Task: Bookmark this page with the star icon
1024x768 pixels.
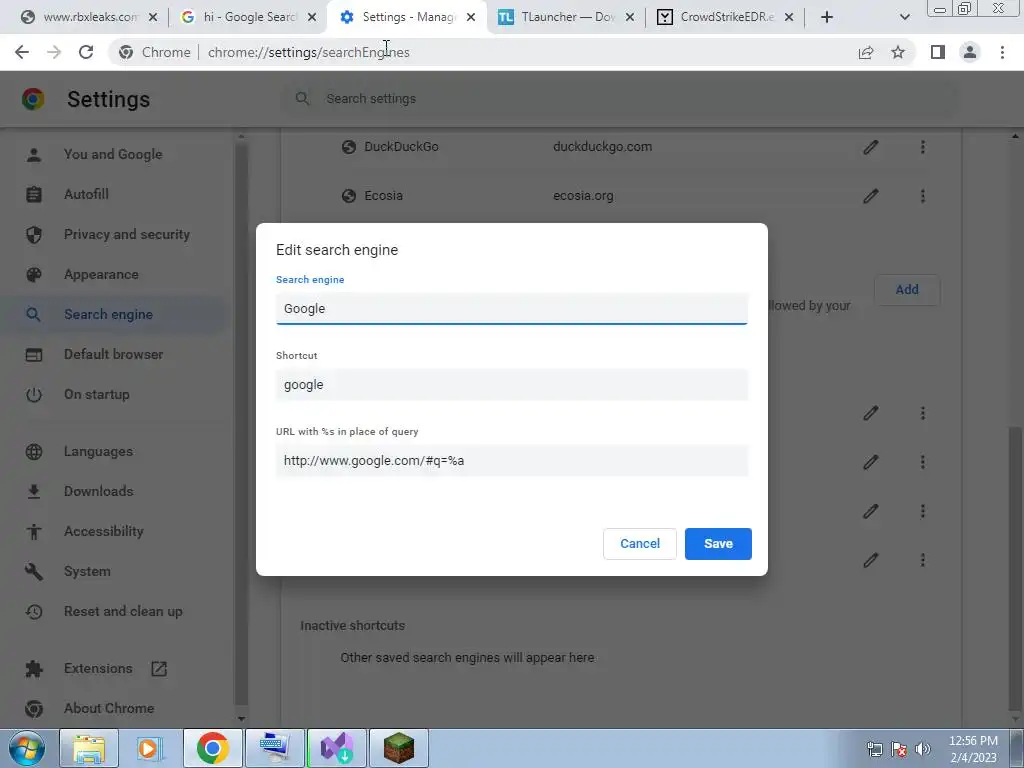Action: pos(898,52)
